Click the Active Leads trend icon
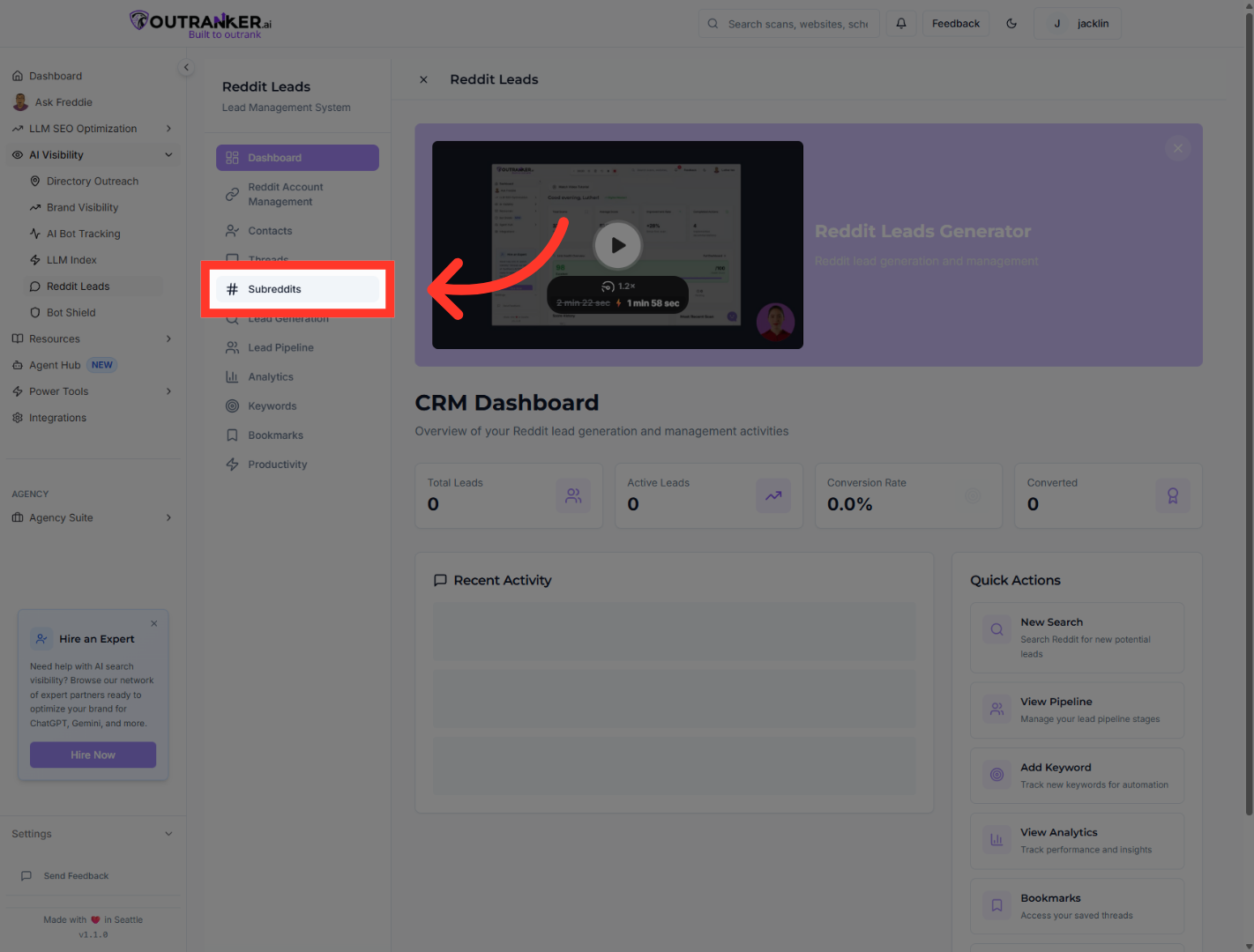This screenshot has height=952, width=1254. (773, 496)
